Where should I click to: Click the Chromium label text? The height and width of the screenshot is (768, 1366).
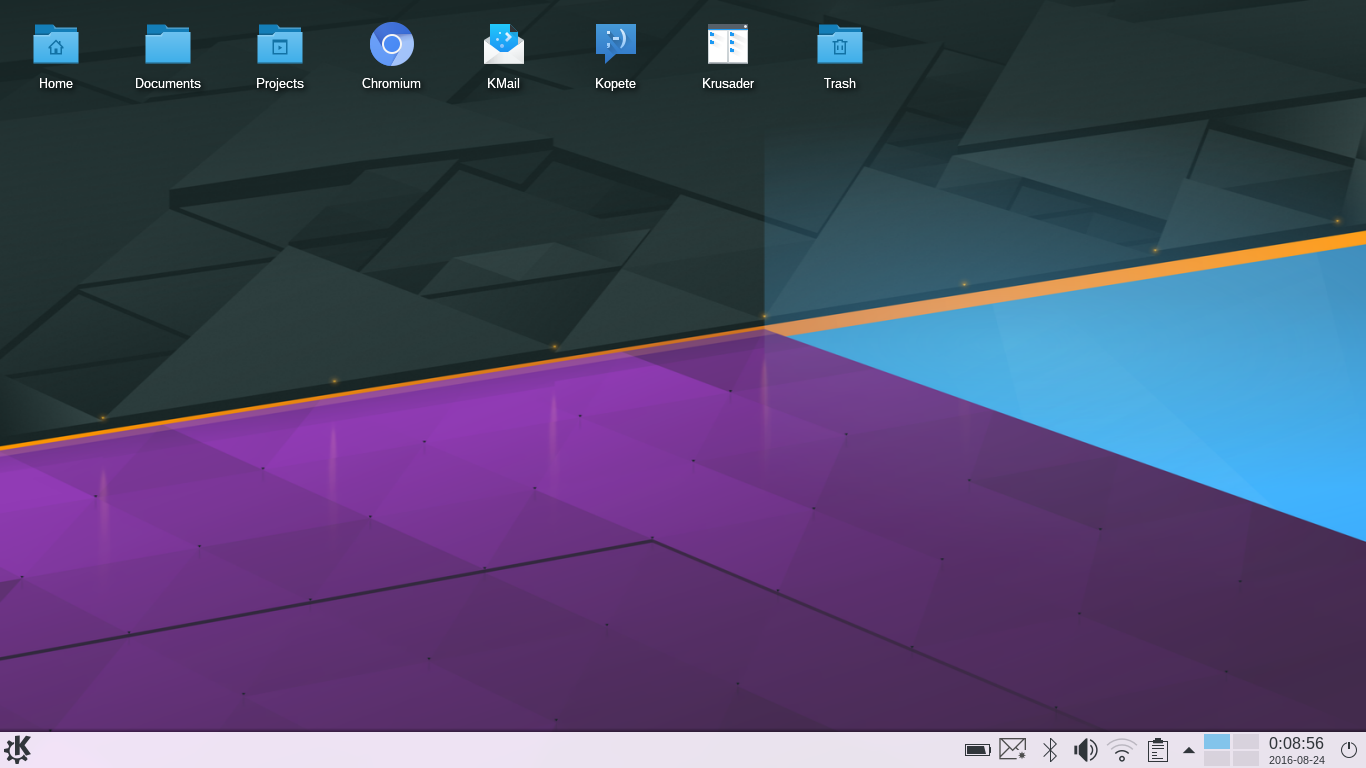[392, 84]
